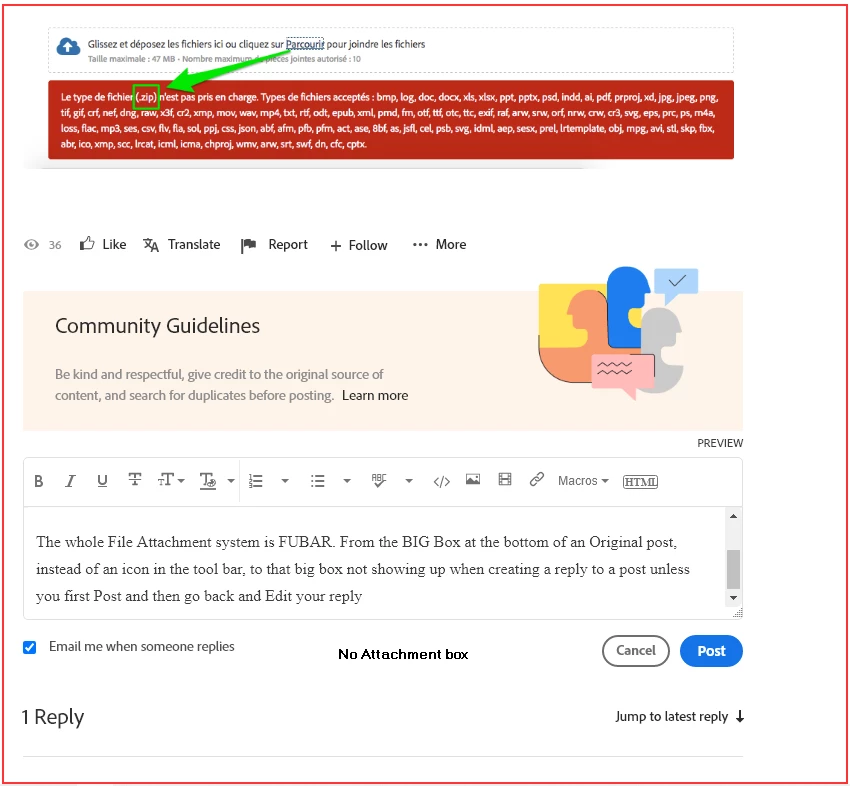This screenshot has width=850, height=786.
Task: Expand bulleted list style options
Action: (x=347, y=481)
